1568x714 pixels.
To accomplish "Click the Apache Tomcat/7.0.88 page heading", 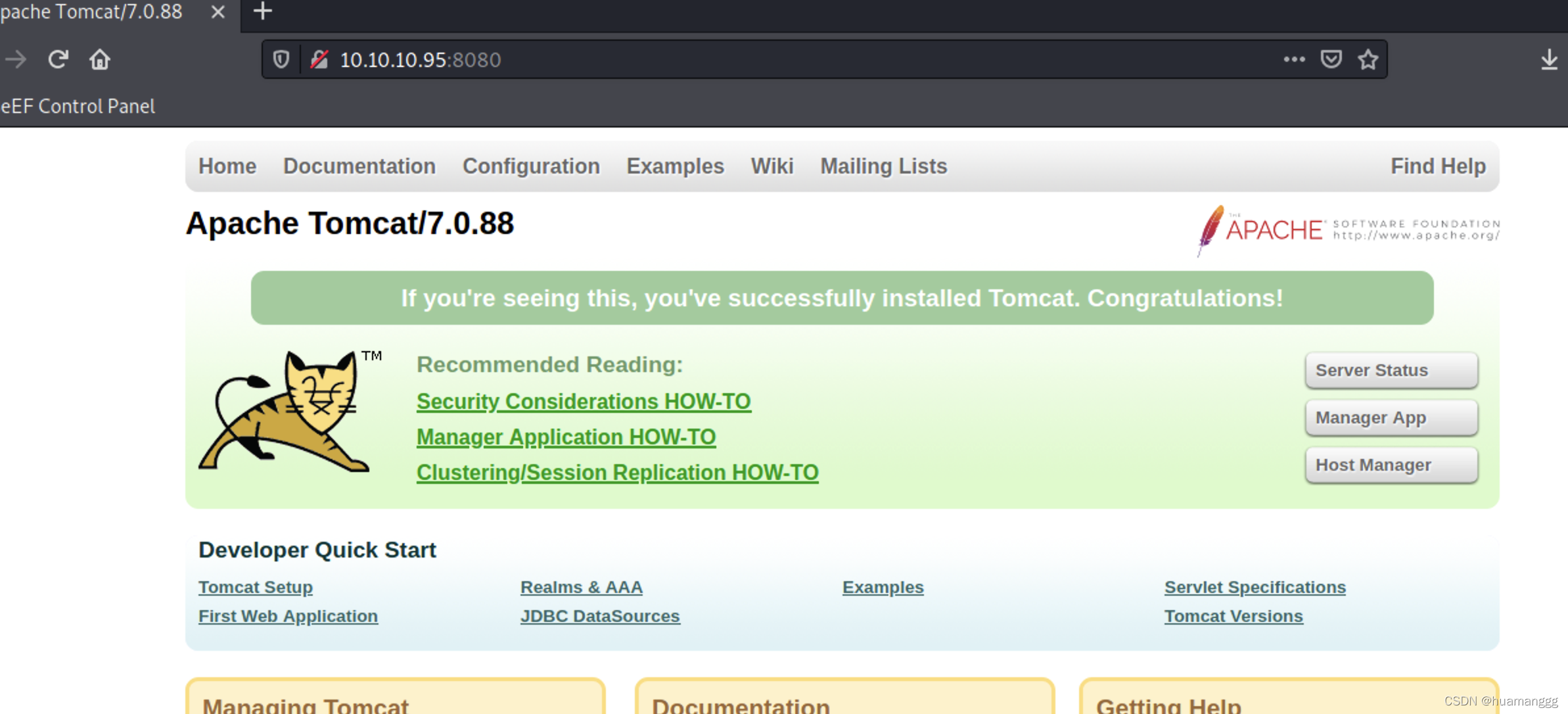I will [x=350, y=224].
